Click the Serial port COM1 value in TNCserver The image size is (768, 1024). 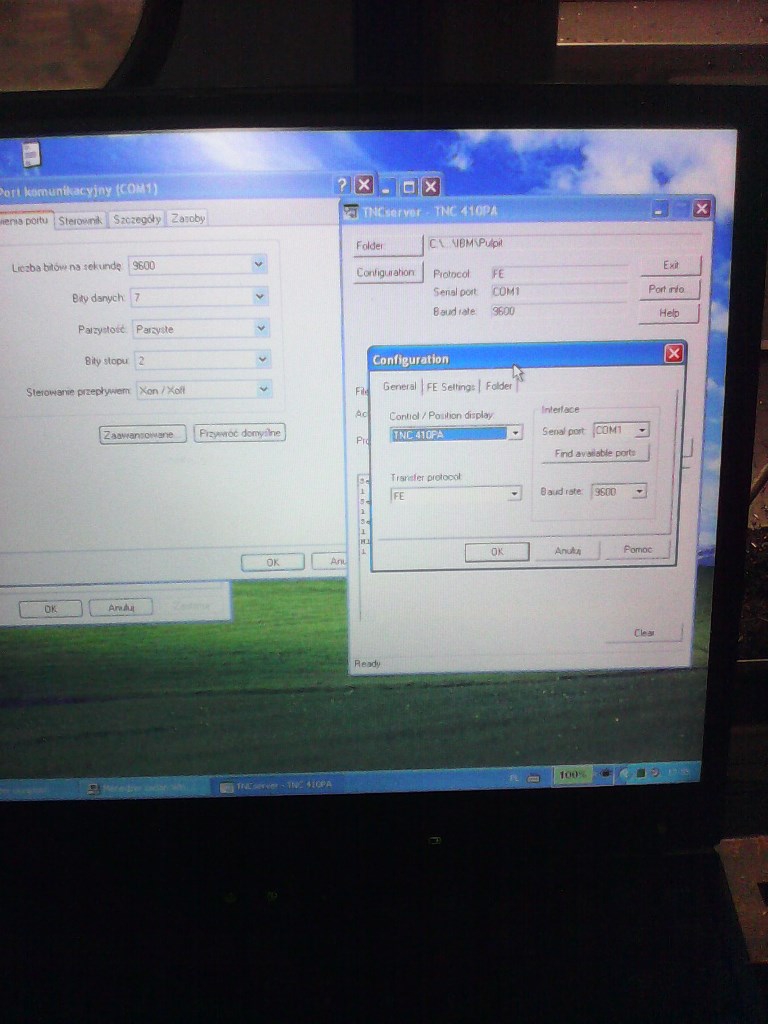pyautogui.click(x=559, y=291)
